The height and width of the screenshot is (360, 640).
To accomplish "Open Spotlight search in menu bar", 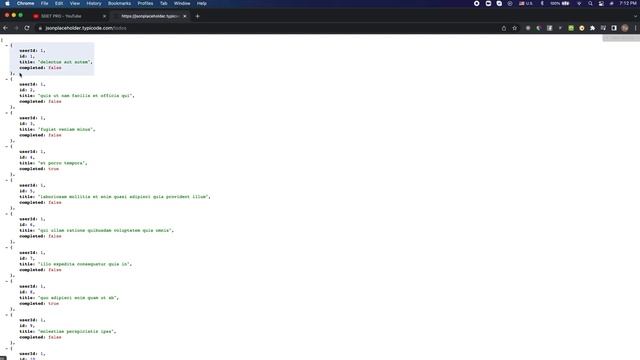I will pyautogui.click(x=590, y=3).
